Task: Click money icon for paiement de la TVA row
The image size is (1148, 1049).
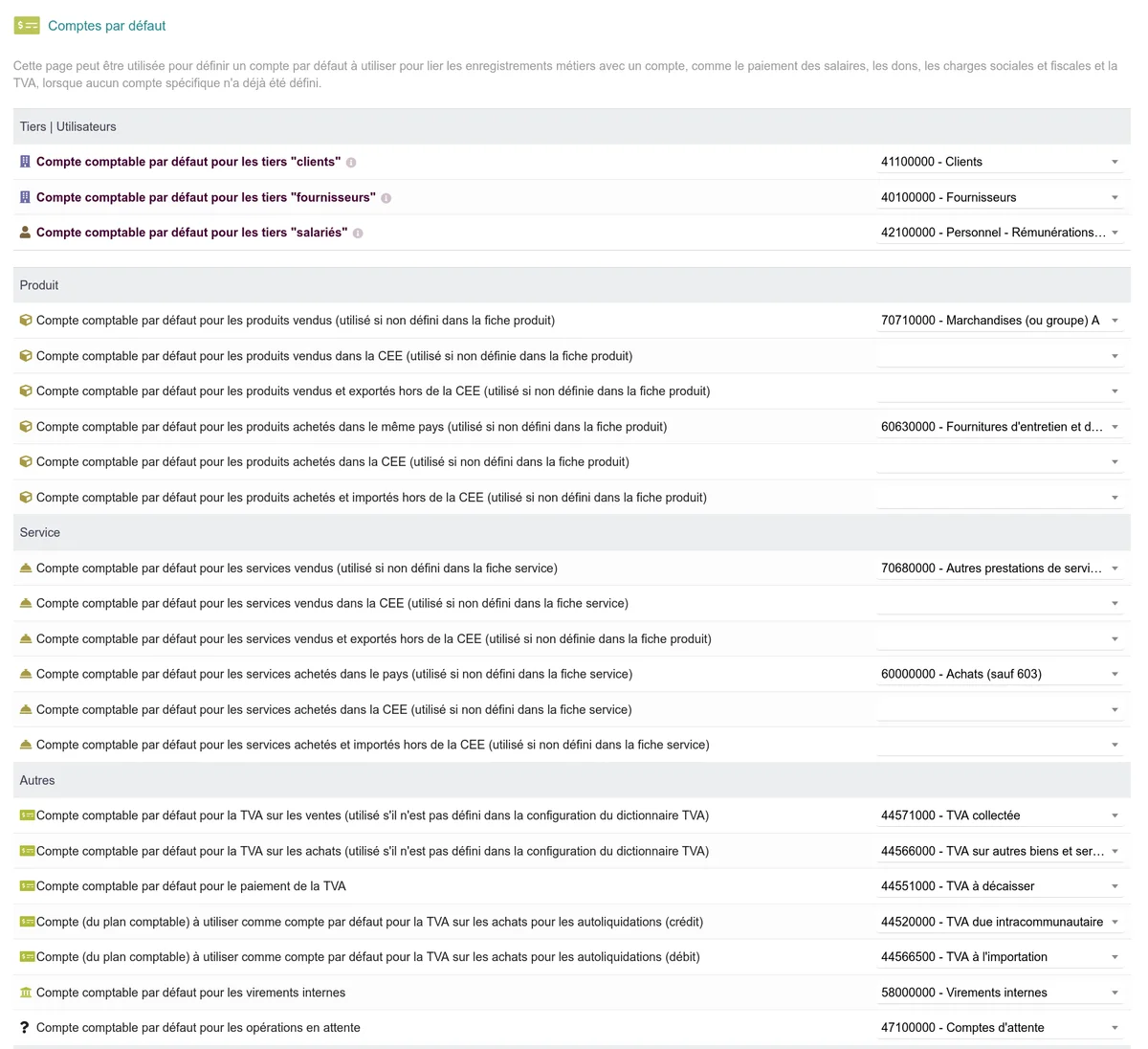Action: [27, 886]
